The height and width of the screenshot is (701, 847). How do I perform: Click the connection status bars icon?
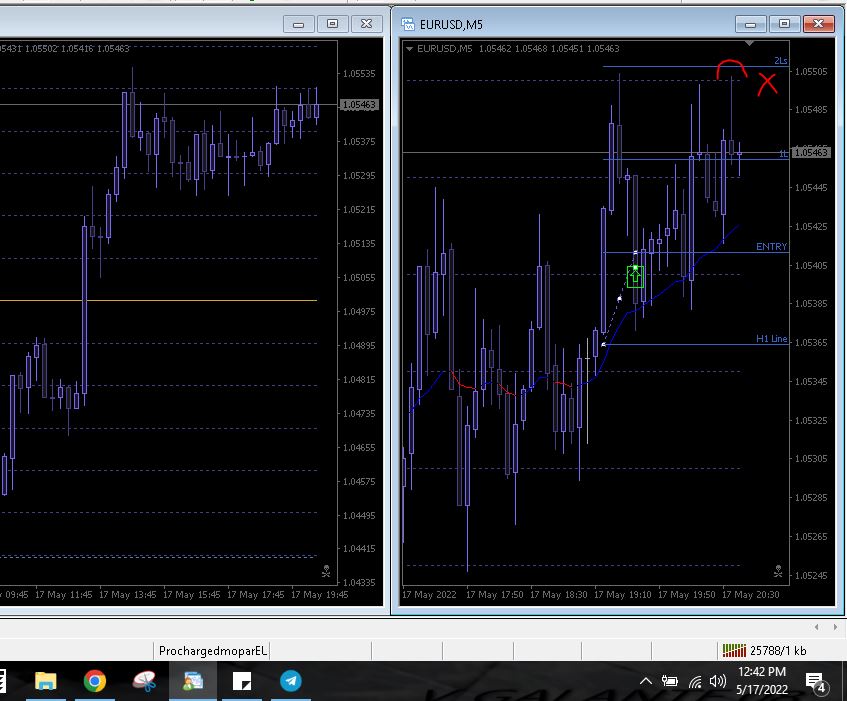point(734,650)
